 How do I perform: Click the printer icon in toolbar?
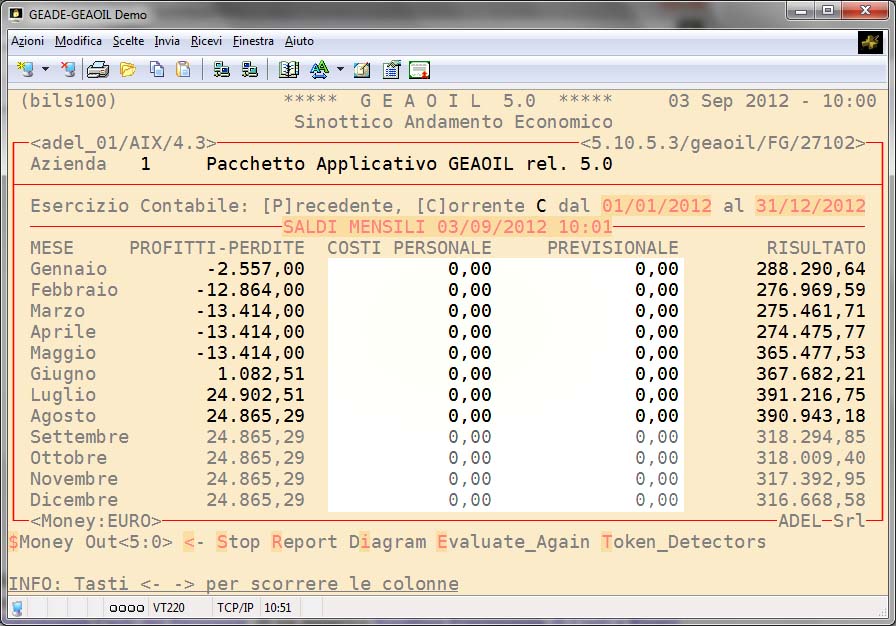pos(97,70)
